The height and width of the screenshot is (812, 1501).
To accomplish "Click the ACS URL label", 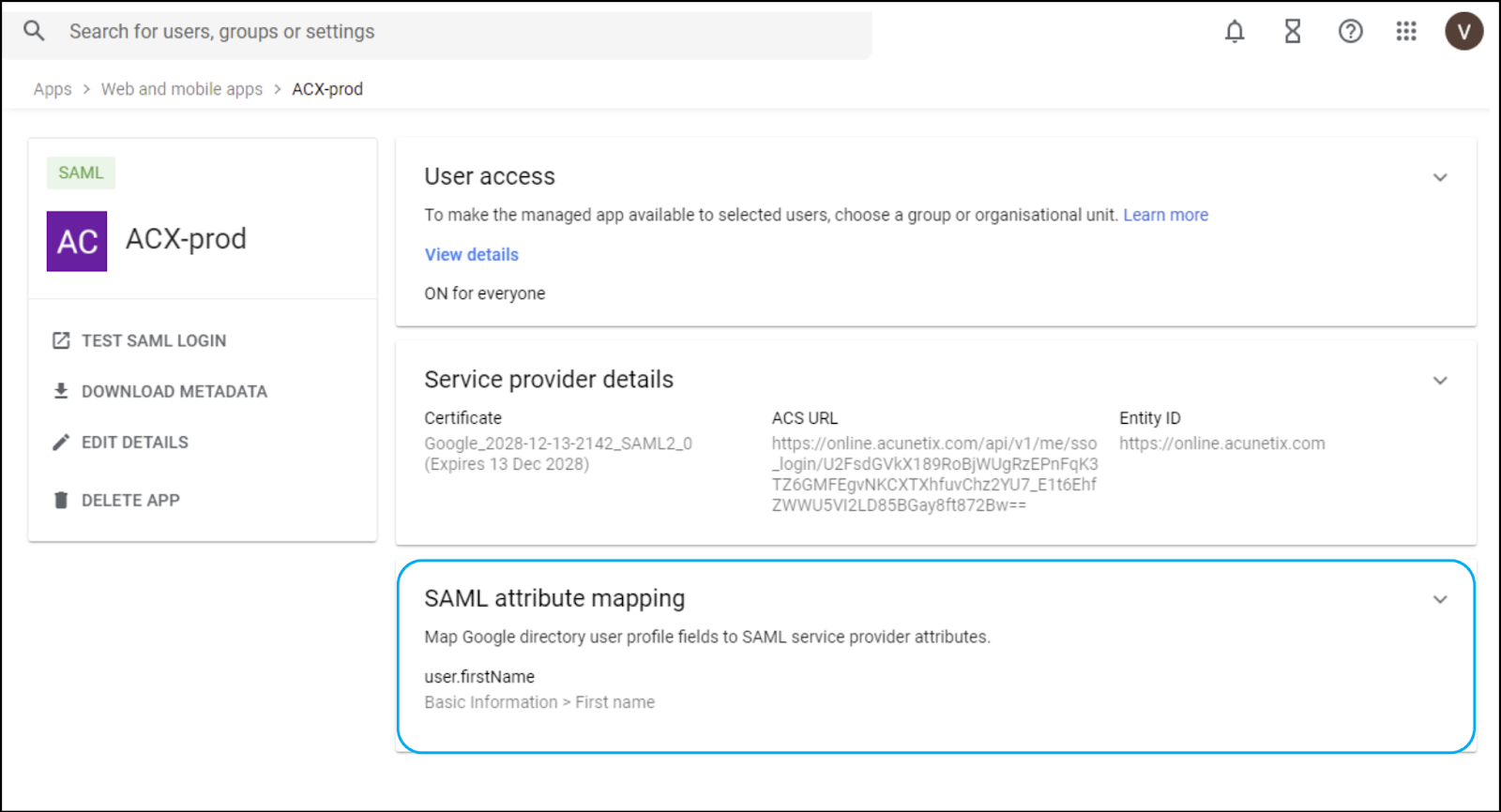I will point(805,418).
